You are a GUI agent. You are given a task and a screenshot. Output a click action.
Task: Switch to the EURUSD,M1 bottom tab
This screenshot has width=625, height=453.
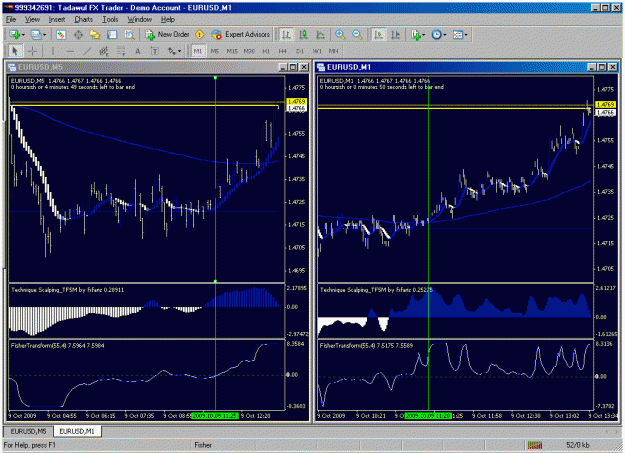click(x=77, y=431)
